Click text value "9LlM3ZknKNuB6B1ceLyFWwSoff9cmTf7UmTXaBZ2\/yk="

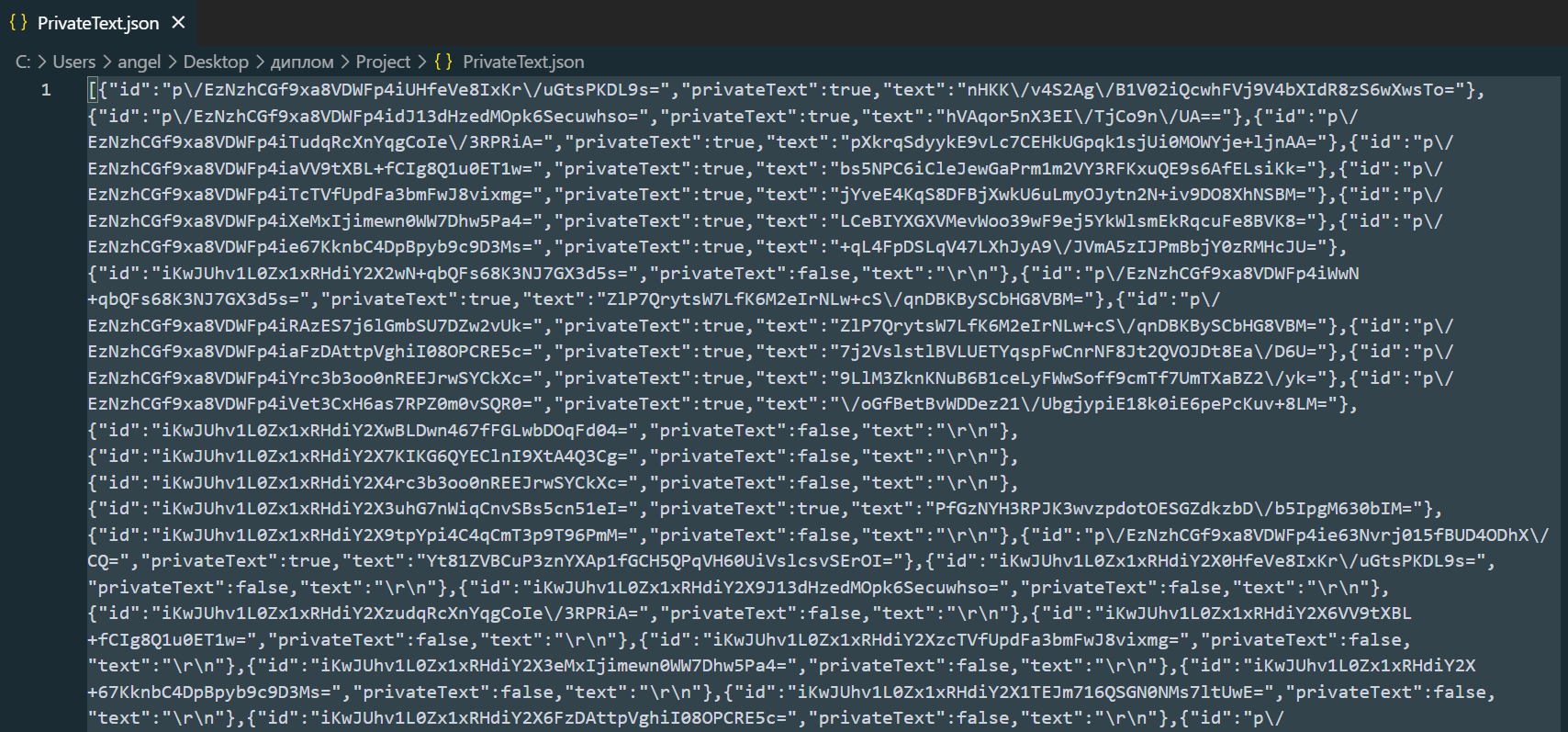point(1076,378)
